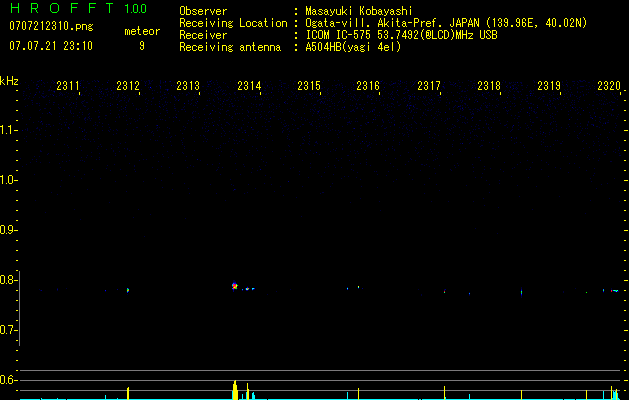Viewport: 629px width, 400px height.
Task: Click the gray vertical range bar beside the frequency axis
Action: click(x=19, y=308)
